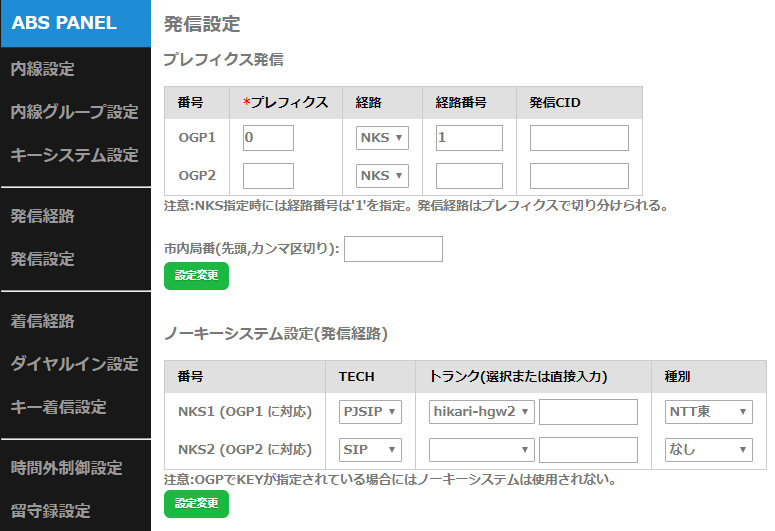The image size is (775, 531).
Task: Open the NKS2 TECH SIP dropdown
Action: [x=370, y=450]
